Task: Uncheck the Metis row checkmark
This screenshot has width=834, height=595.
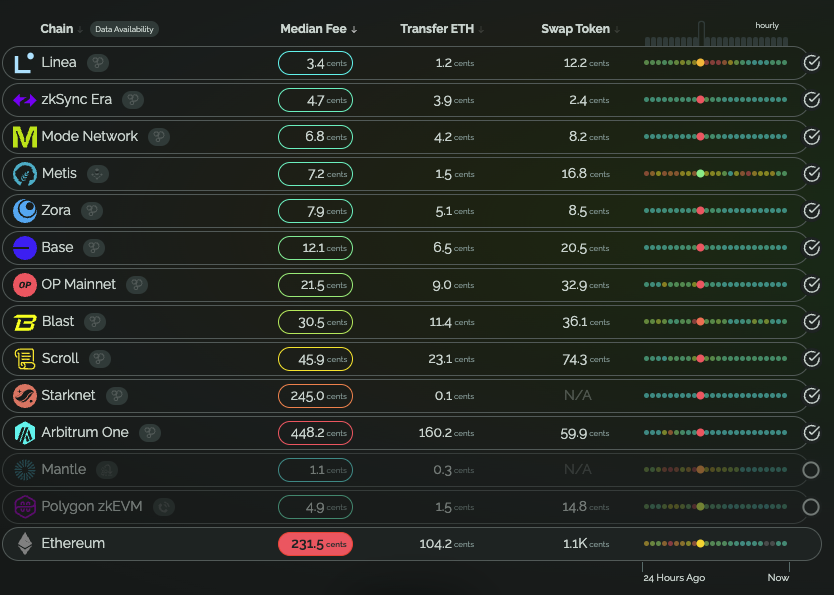Action: point(812,174)
